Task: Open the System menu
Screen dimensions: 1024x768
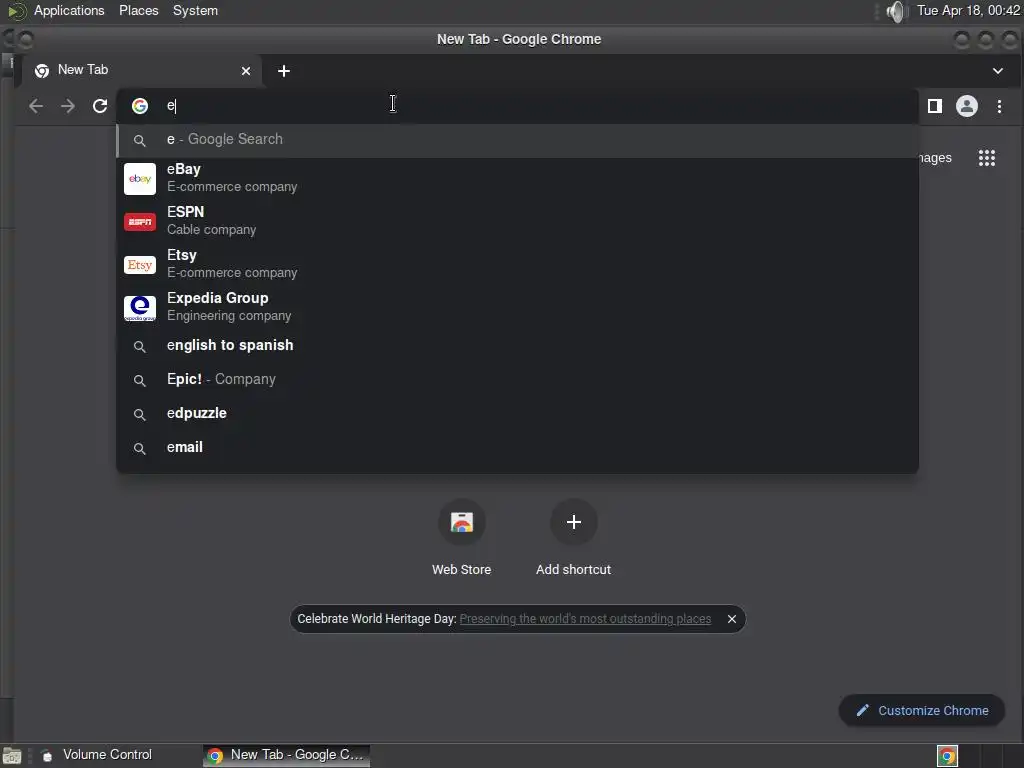Action: 195,10
